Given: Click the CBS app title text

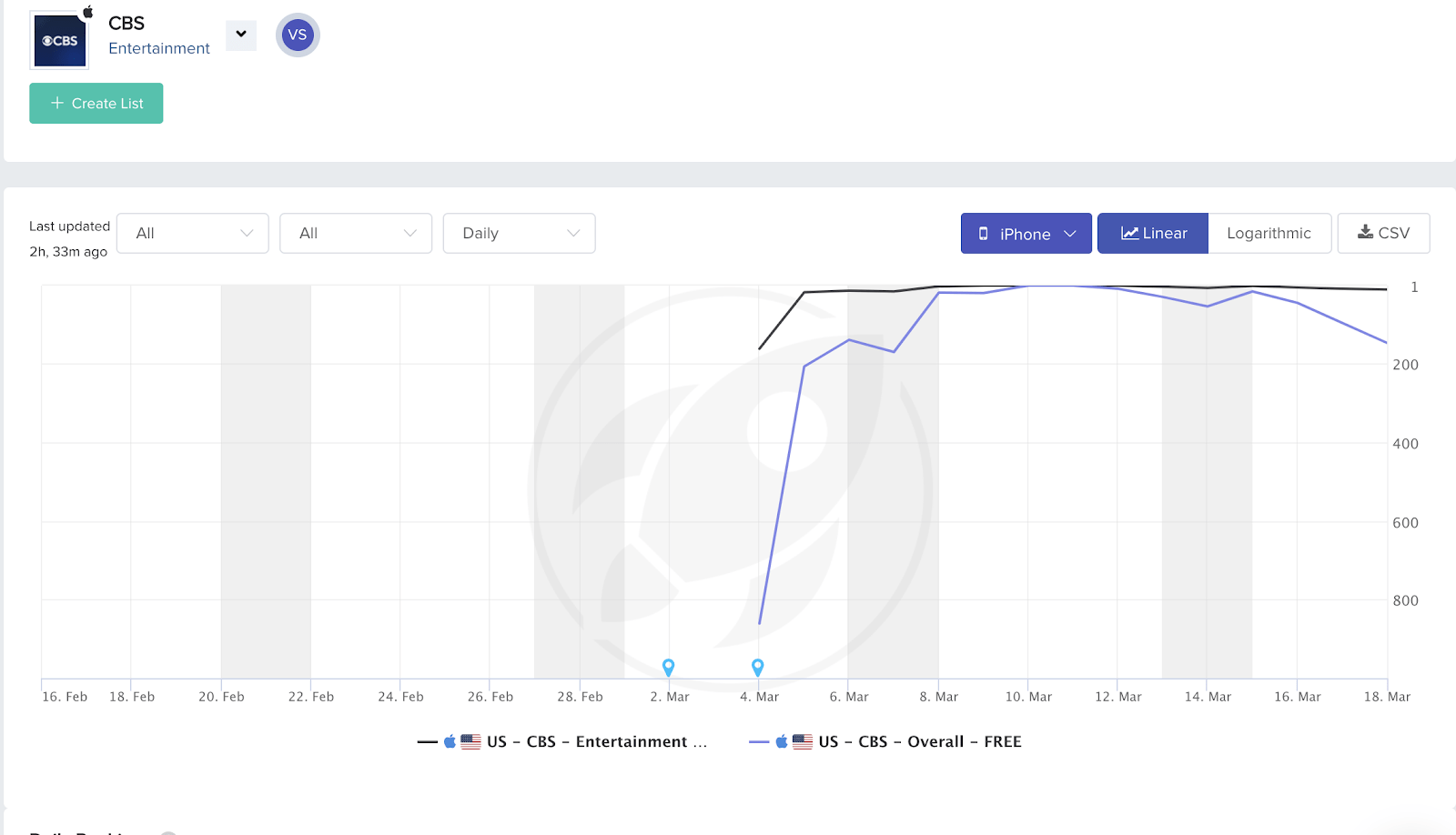Looking at the screenshot, I should click(x=126, y=24).
